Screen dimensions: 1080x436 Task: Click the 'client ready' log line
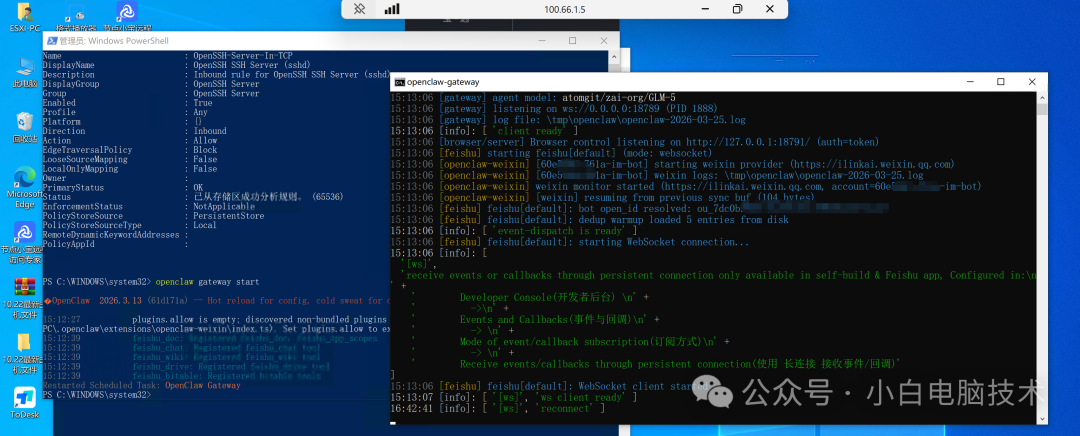(484, 131)
